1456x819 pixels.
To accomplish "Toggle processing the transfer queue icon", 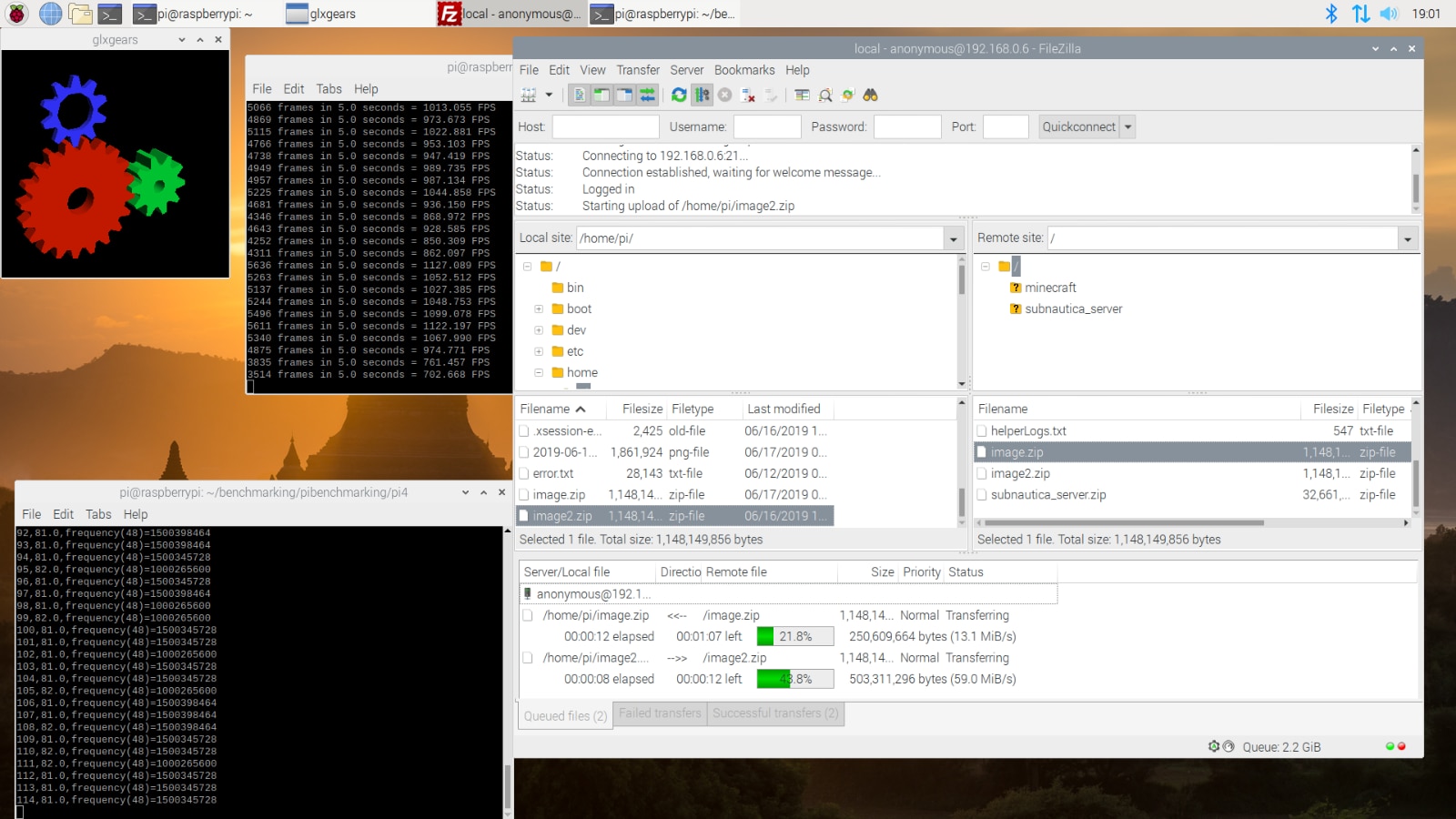I will [x=702, y=95].
